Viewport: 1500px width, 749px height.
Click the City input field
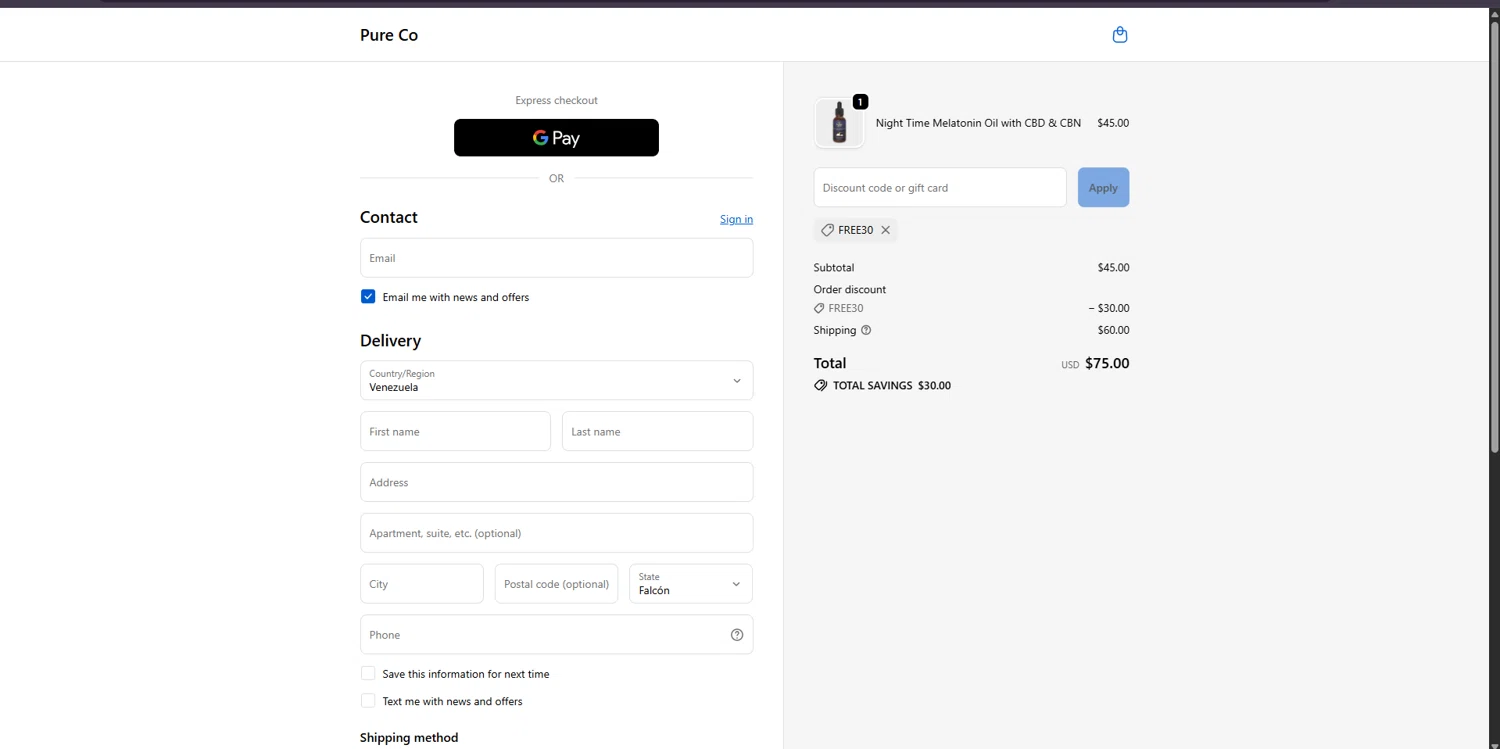[422, 584]
